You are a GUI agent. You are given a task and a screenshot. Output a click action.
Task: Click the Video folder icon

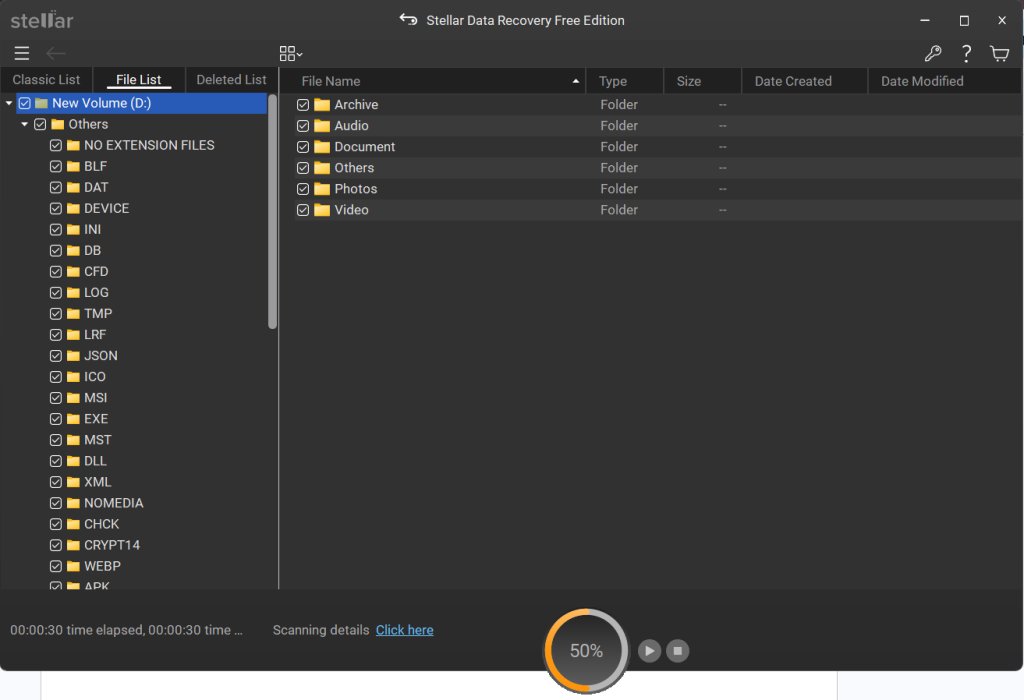point(322,210)
